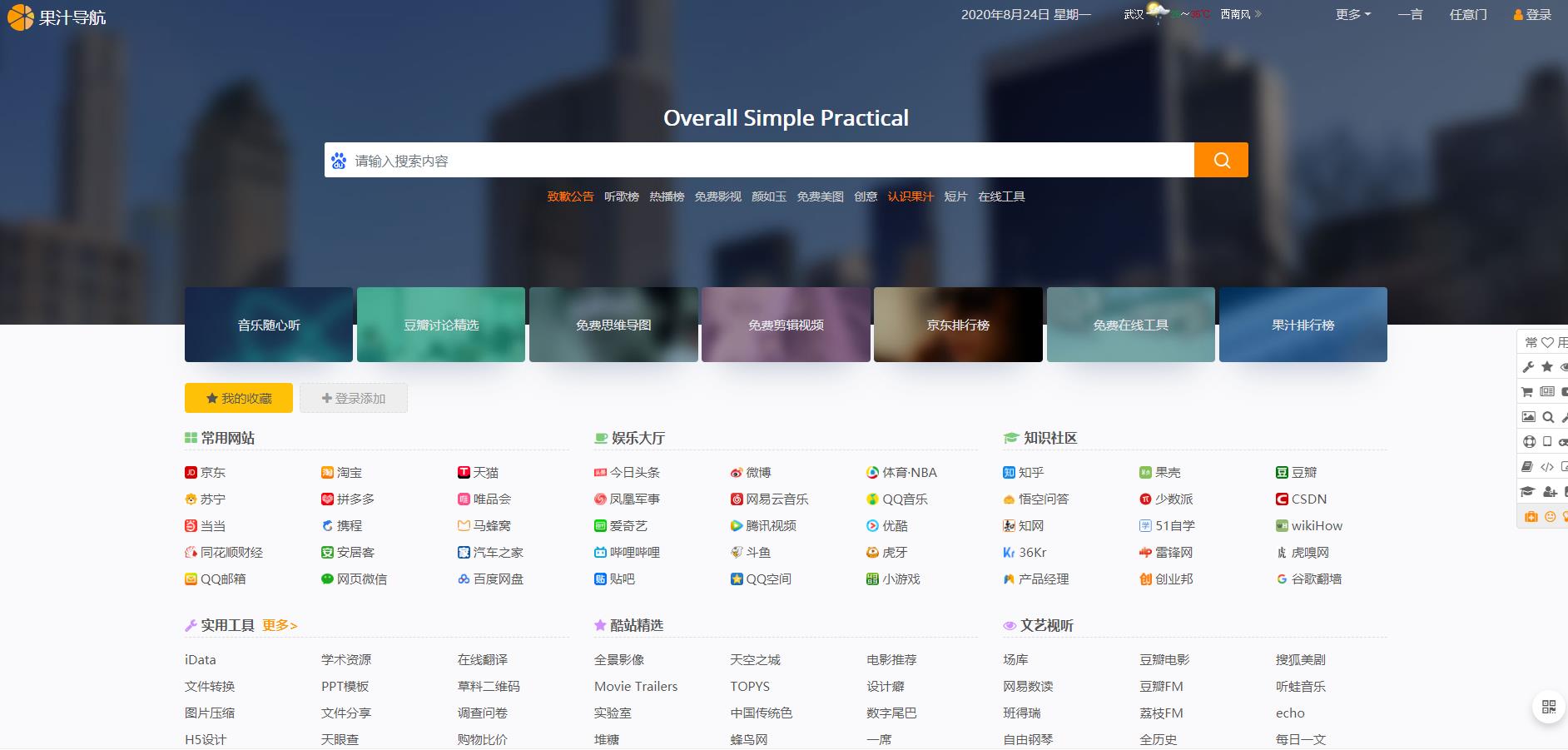The width and height of the screenshot is (1568, 750).
Task: Click the wikiHow link
Action: tap(1309, 525)
